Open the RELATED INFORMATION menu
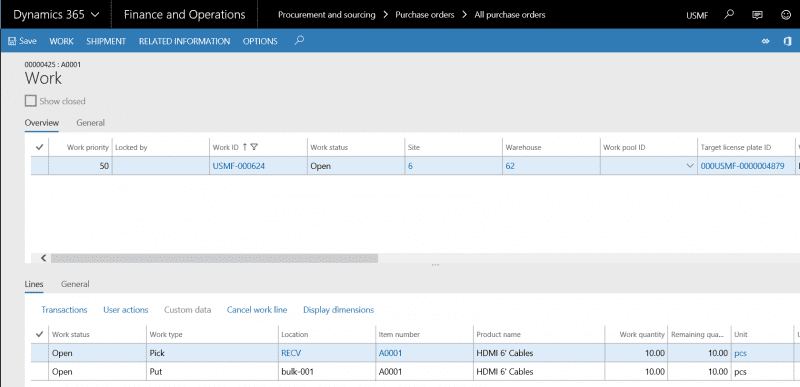This screenshot has width=800, height=387. pos(184,41)
